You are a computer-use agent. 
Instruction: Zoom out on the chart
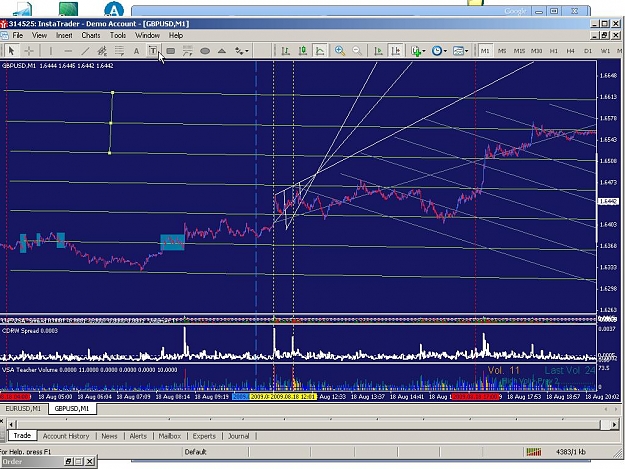(357, 51)
